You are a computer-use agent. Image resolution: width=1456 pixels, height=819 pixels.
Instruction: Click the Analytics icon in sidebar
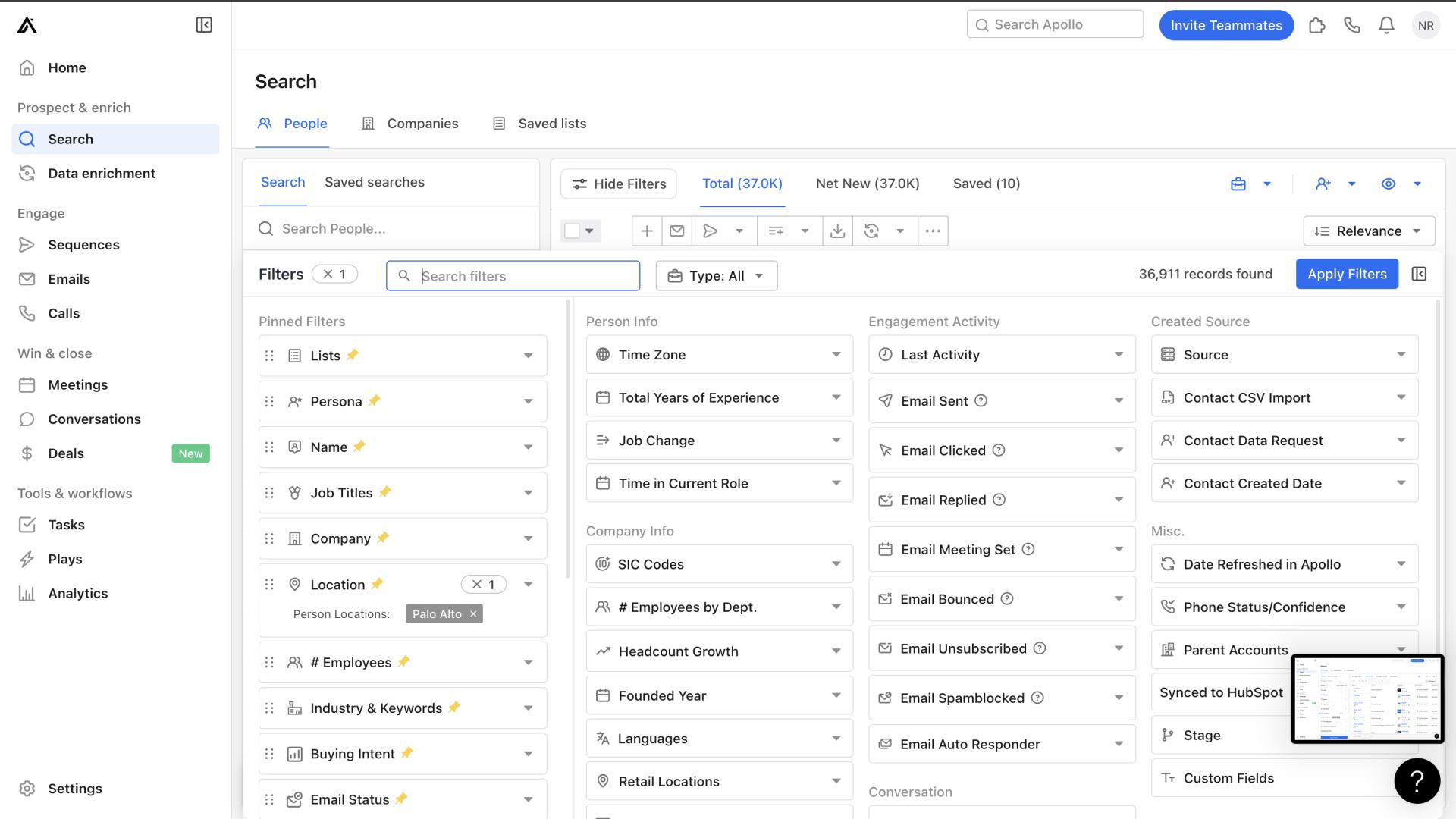click(x=28, y=593)
